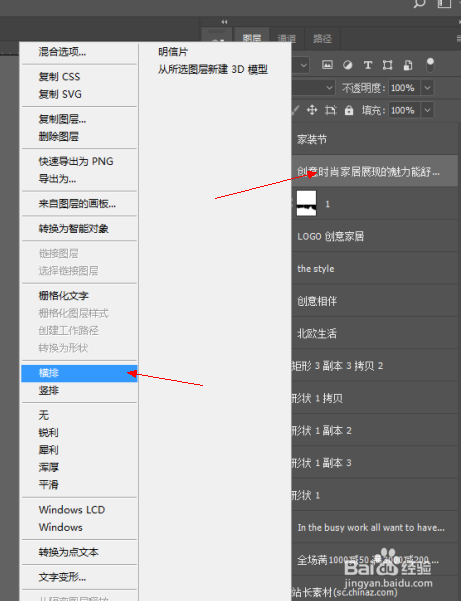Screen dimensions: 461x601
Task: Choose 复制 SVG menu entry
Action: [x=79, y=94]
